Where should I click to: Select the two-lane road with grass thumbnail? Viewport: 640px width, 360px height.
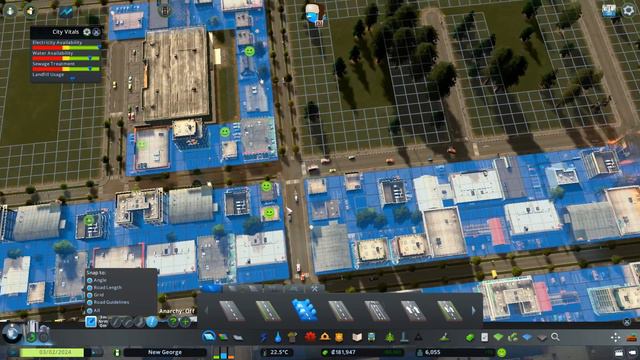click(x=268, y=311)
